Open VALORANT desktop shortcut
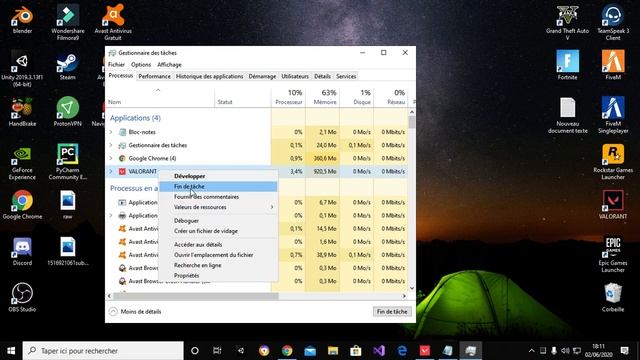 (x=613, y=205)
